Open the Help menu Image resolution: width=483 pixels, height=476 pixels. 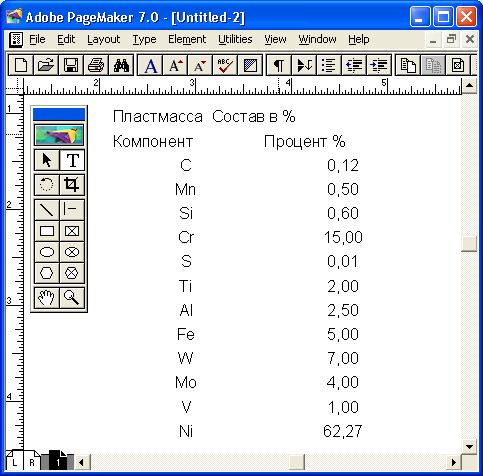point(359,39)
